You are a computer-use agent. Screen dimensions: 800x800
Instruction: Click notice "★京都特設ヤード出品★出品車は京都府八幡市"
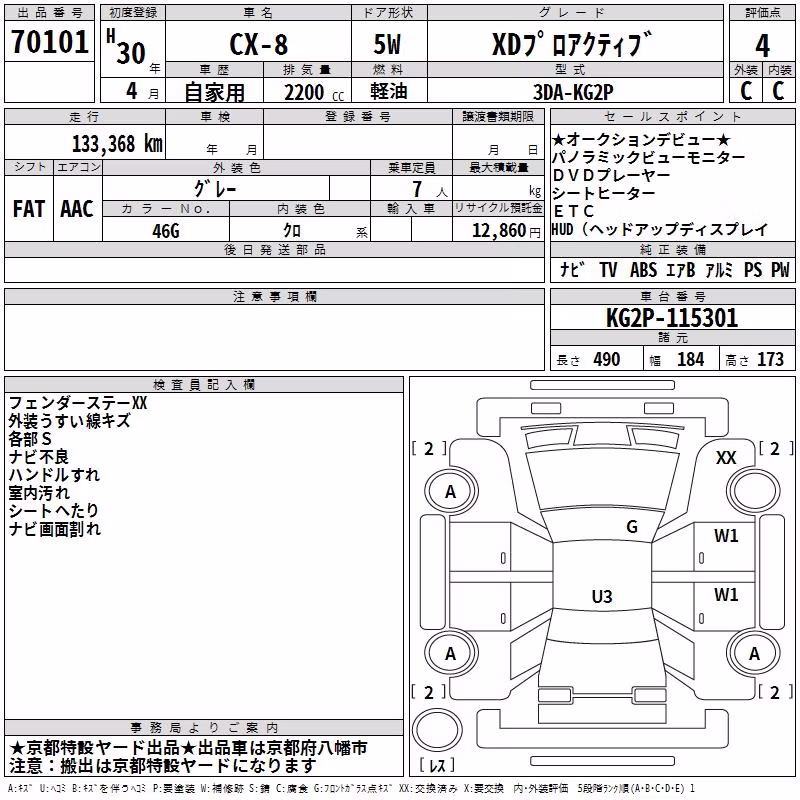pos(188,748)
